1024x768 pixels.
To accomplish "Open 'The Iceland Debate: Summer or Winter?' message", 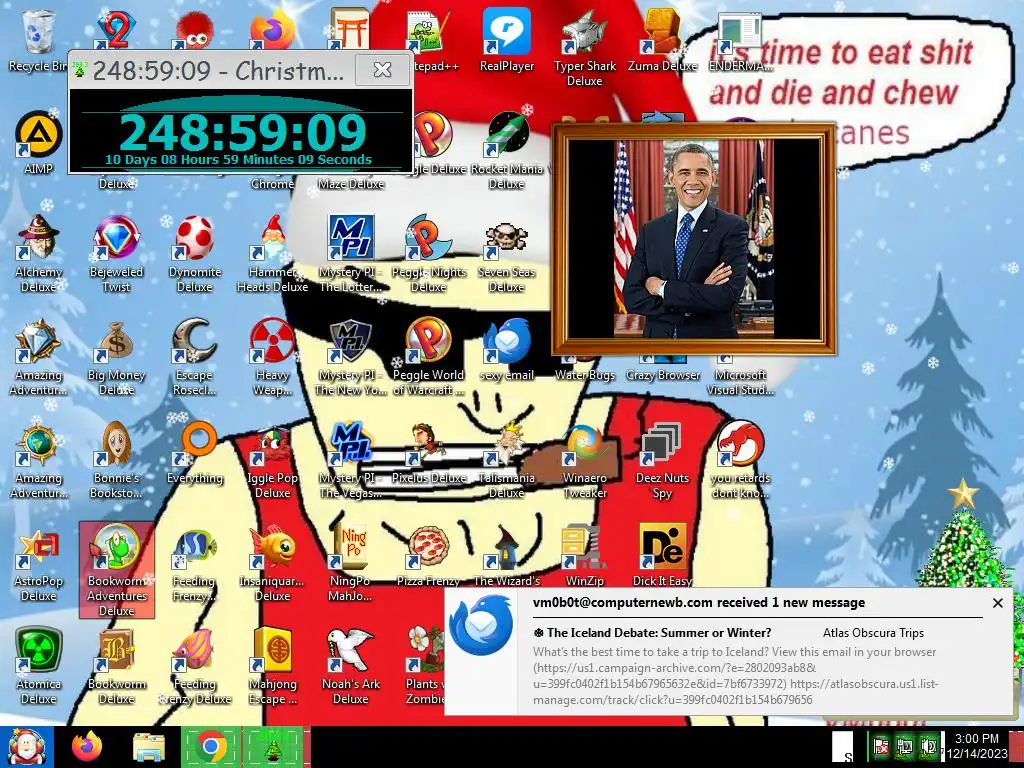I will (658, 632).
